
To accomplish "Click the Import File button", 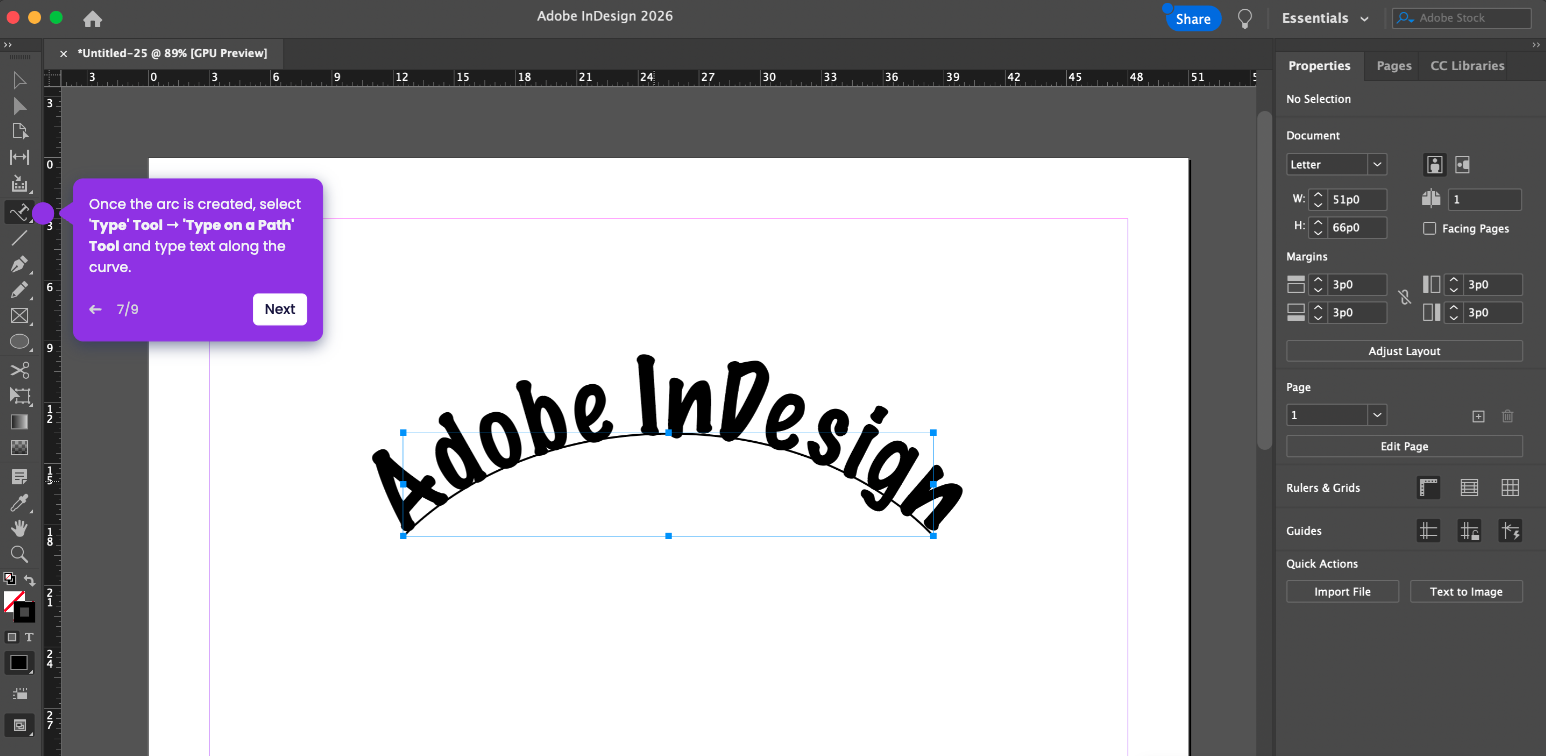I will pyautogui.click(x=1342, y=592).
